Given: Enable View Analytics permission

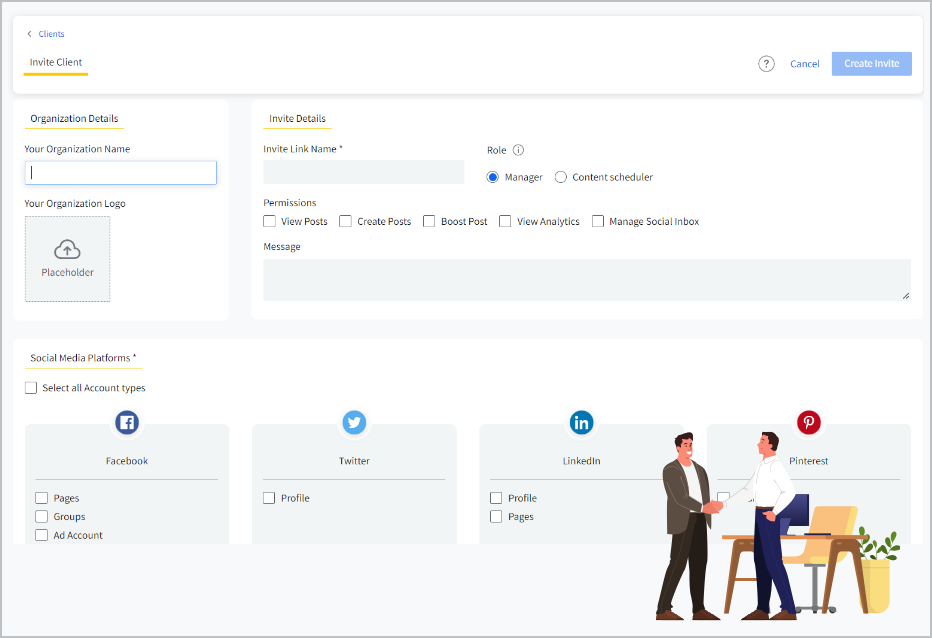Looking at the screenshot, I should [x=505, y=221].
